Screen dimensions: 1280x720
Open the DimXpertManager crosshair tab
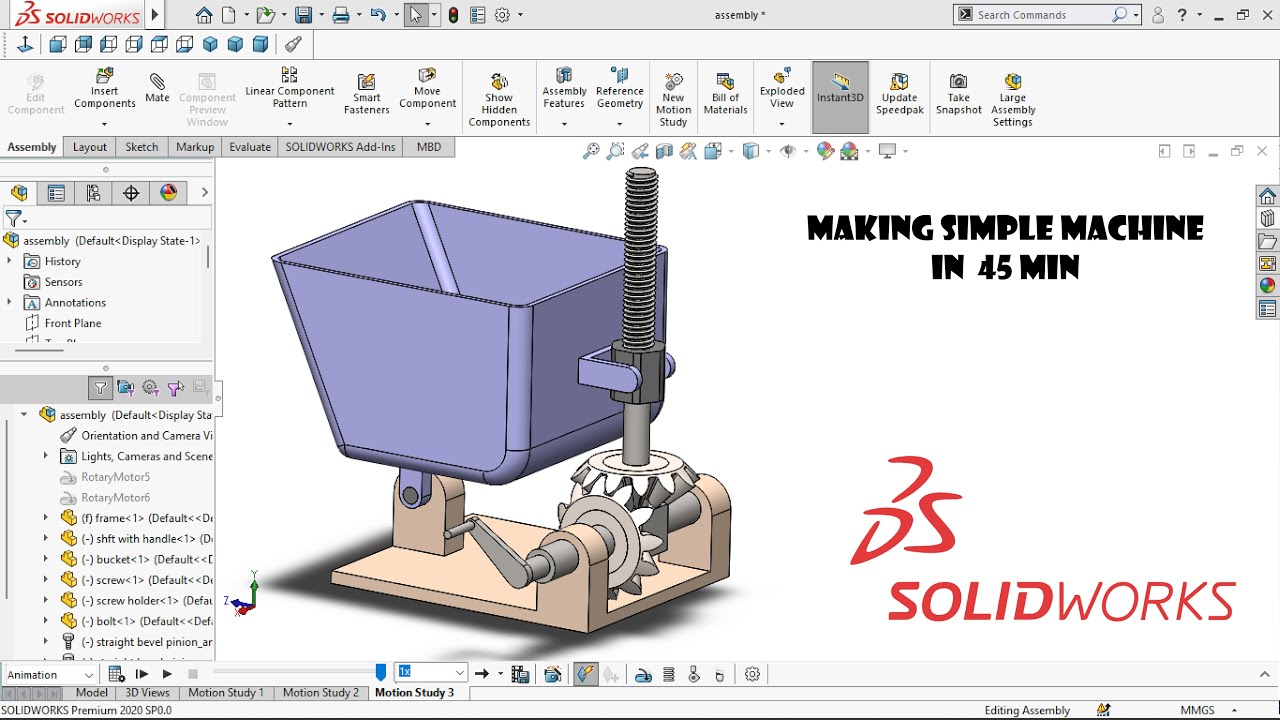pyautogui.click(x=131, y=193)
